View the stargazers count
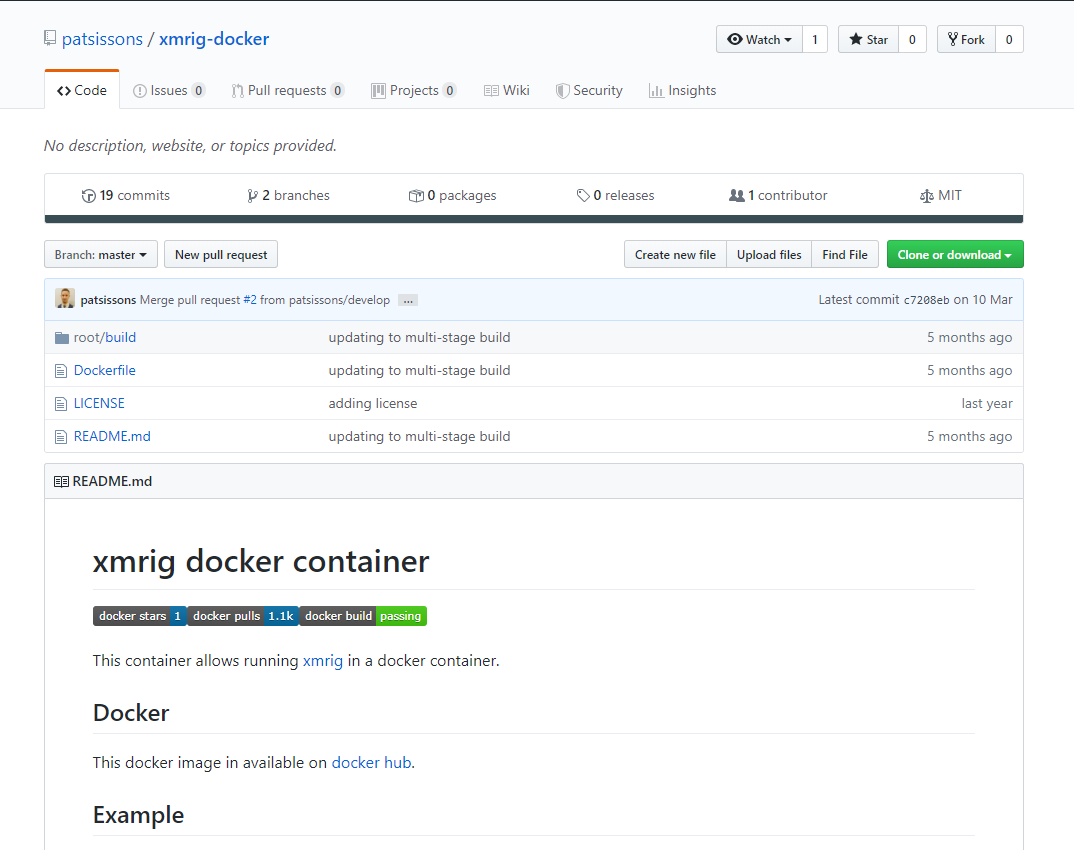Screen dimensions: 1074x850 (x=912, y=40)
